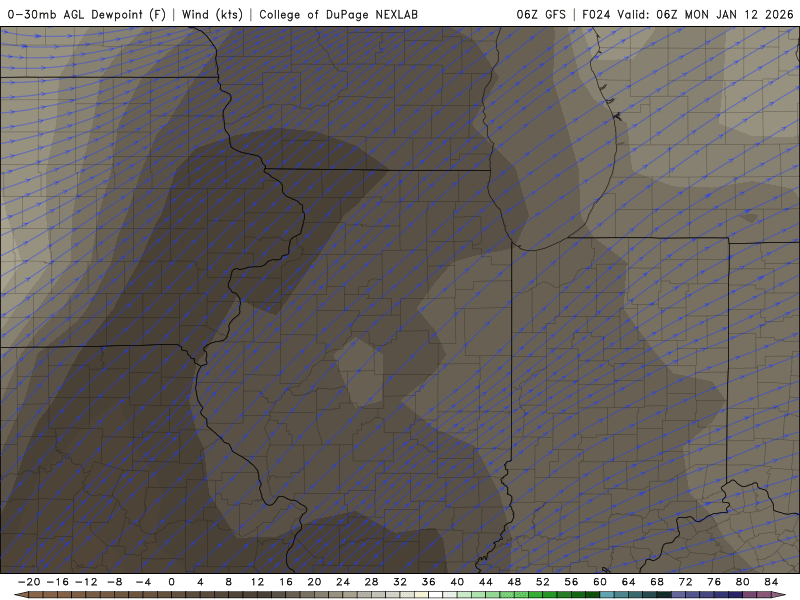
Task: Click the right arrow end of colorbar
Action: pyautogui.click(x=779, y=595)
